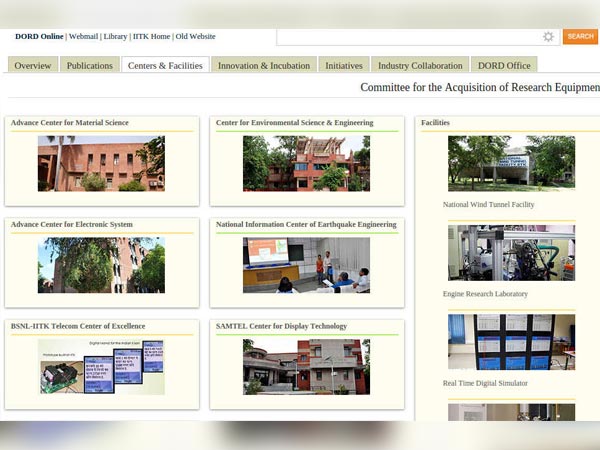Open the Innovation & Incubation tab
Viewport: 600px width, 450px height.
(264, 65)
